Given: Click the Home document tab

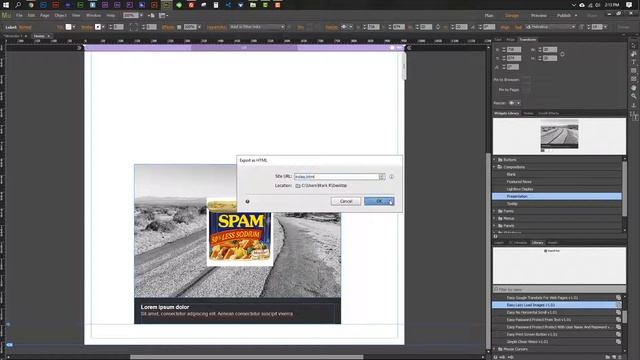Looking at the screenshot, I should tap(39, 36).
